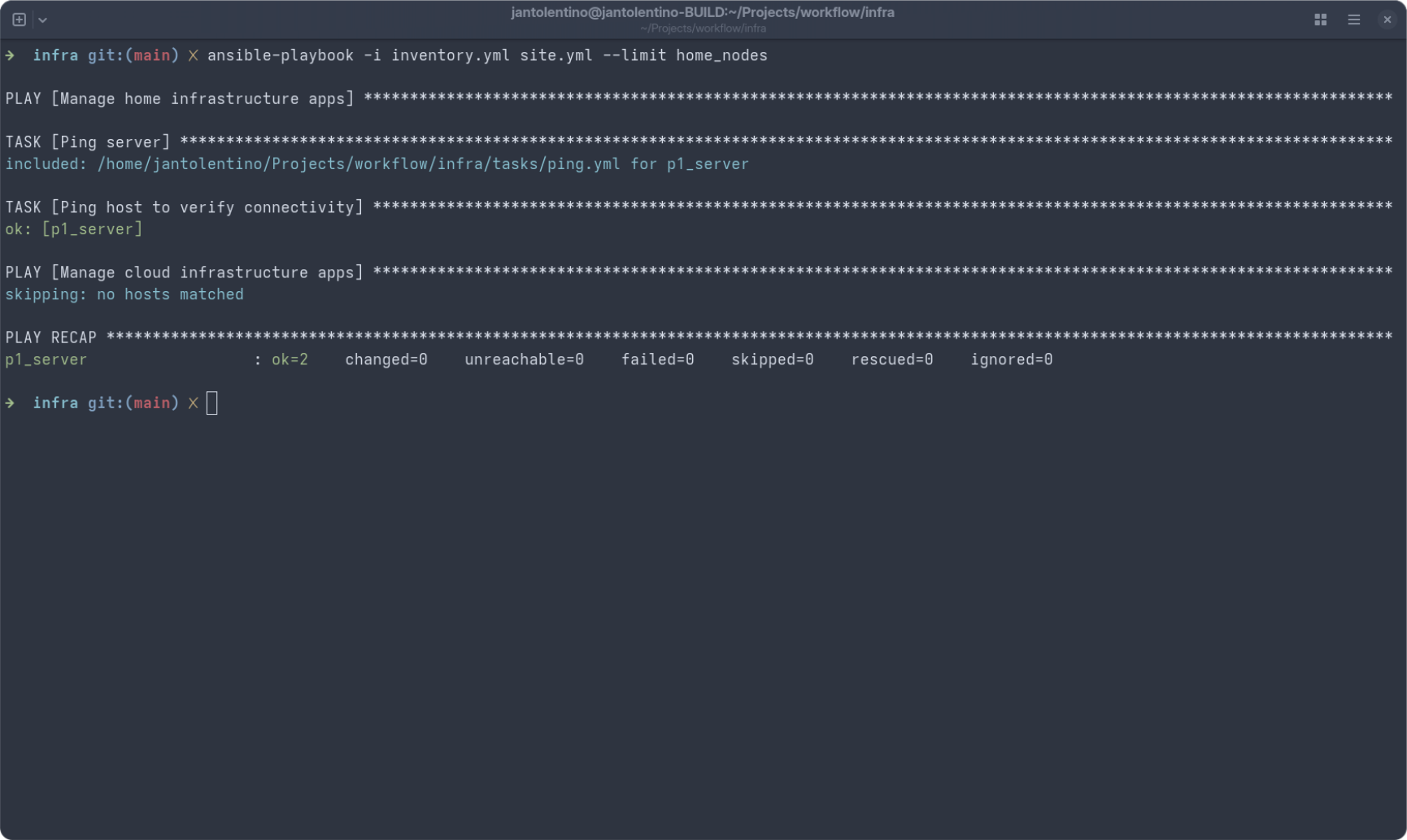Click 'failed=0' in the recap
Viewport: 1407px width, 840px height.
coord(658,359)
